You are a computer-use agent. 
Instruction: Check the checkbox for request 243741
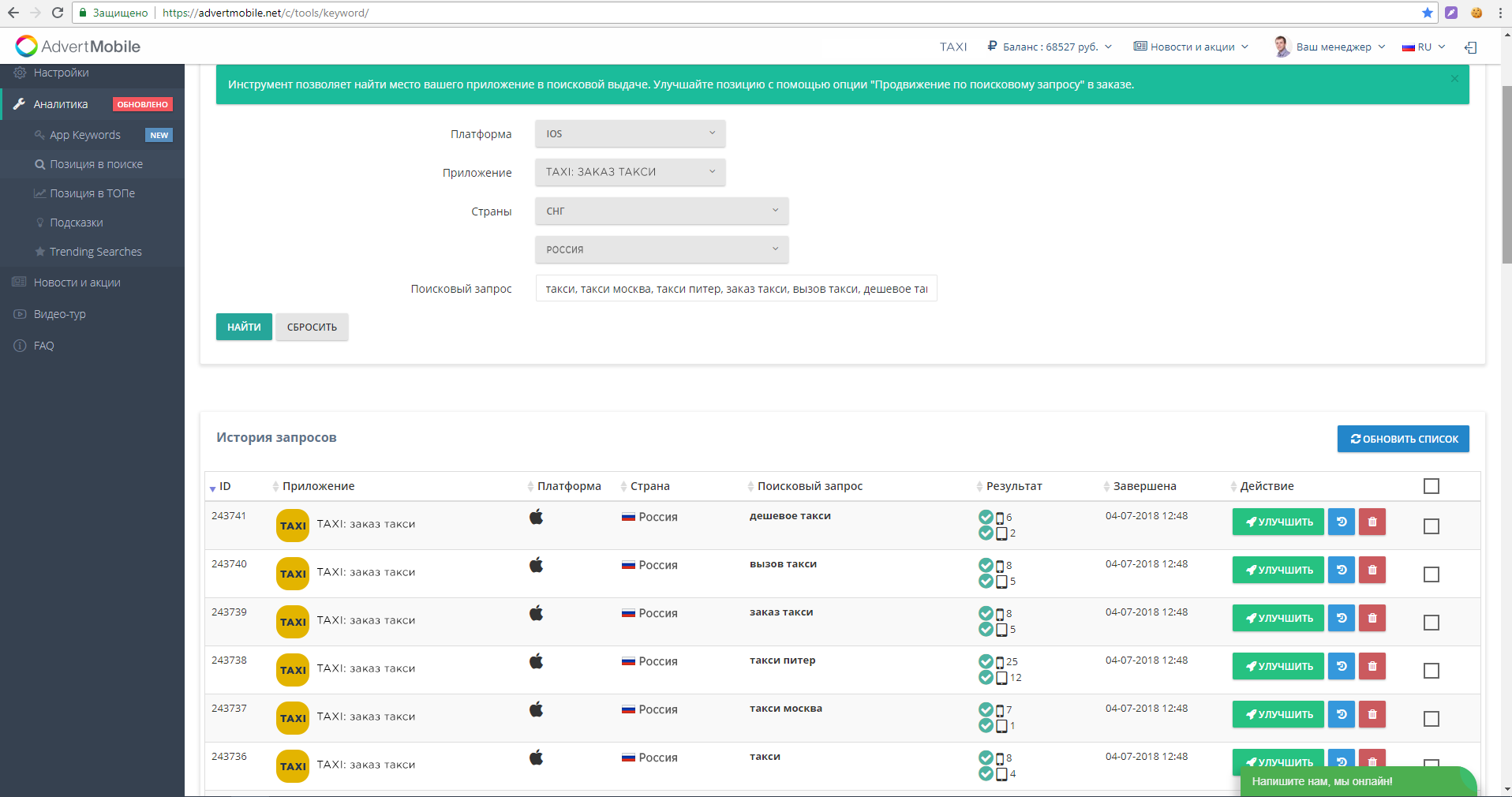click(x=1431, y=526)
